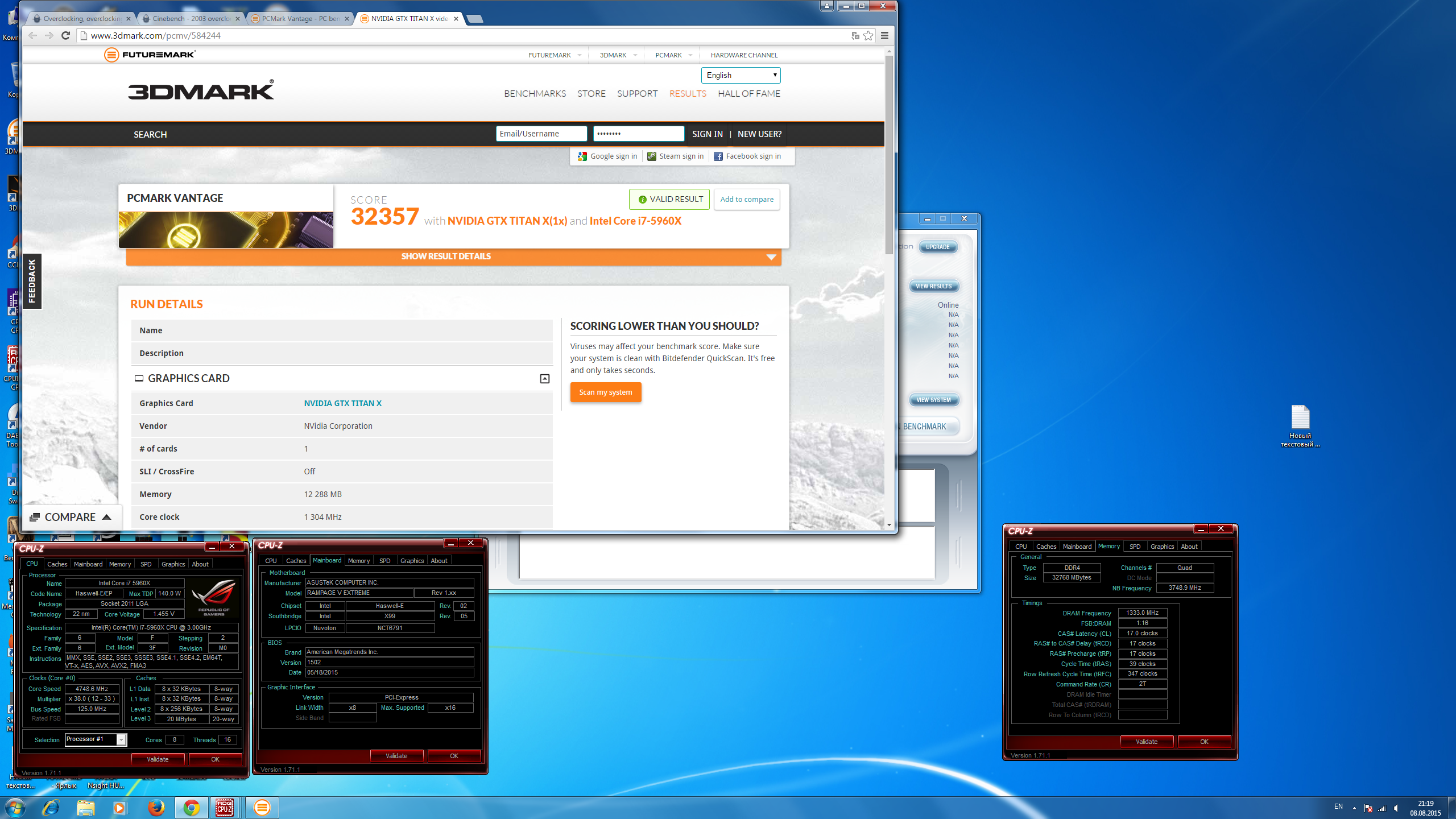Collapse Graphics Card section square icon
1456x819 pixels.
point(544,379)
